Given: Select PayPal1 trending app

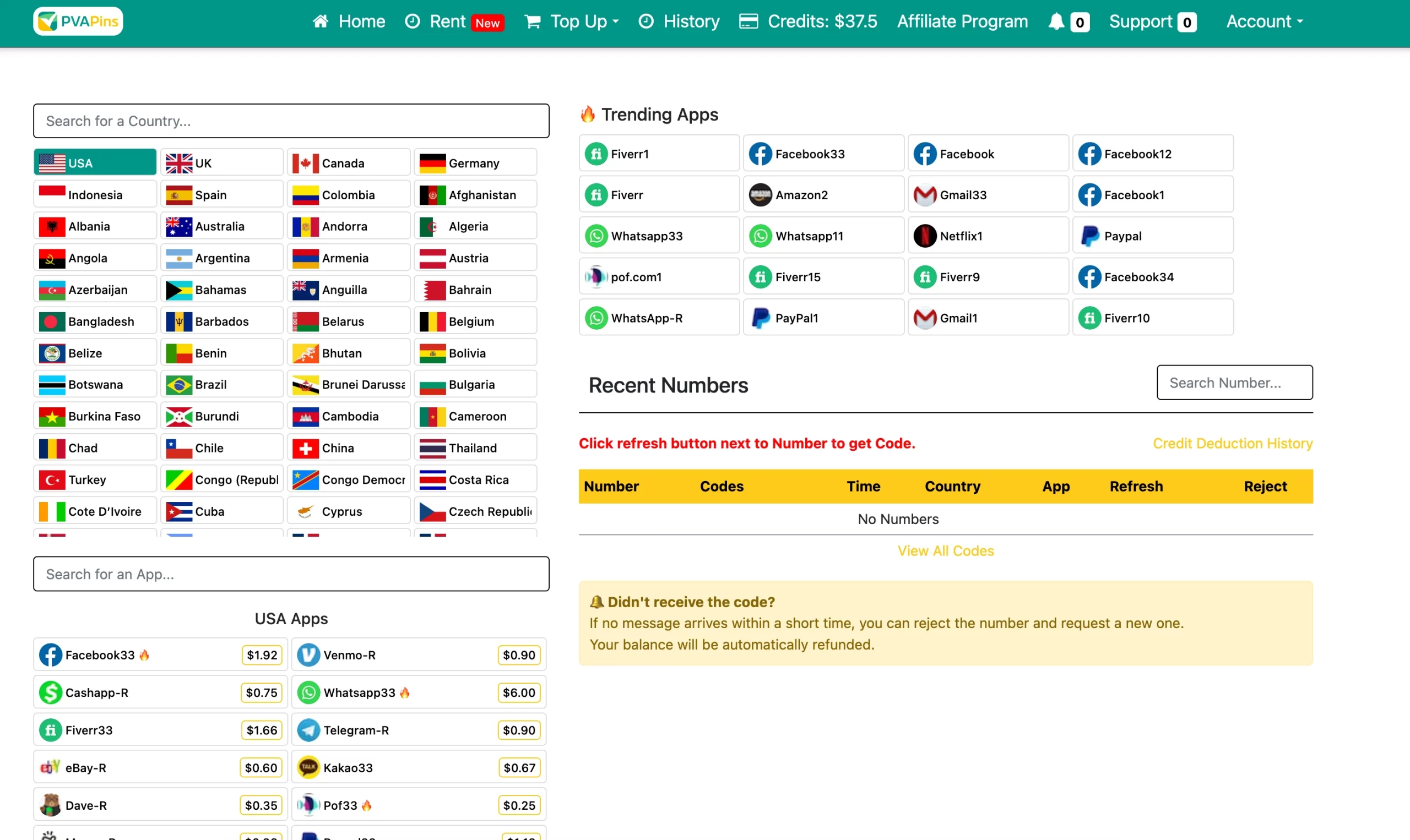Looking at the screenshot, I should pos(823,318).
